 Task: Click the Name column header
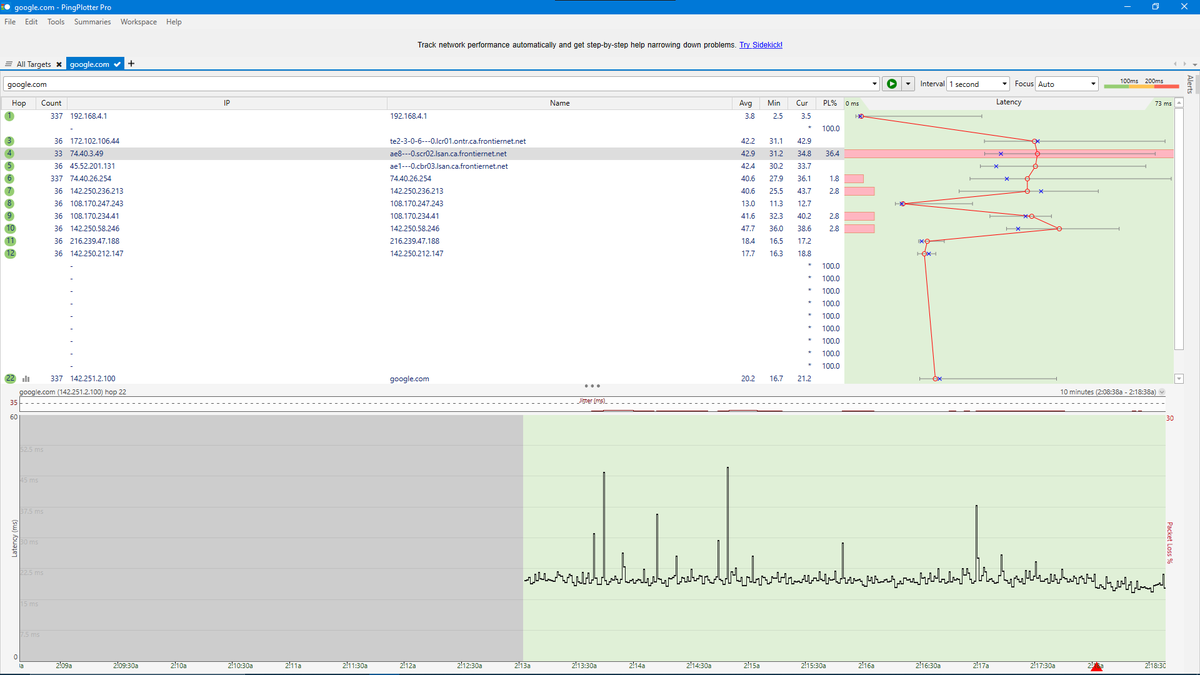coord(560,103)
